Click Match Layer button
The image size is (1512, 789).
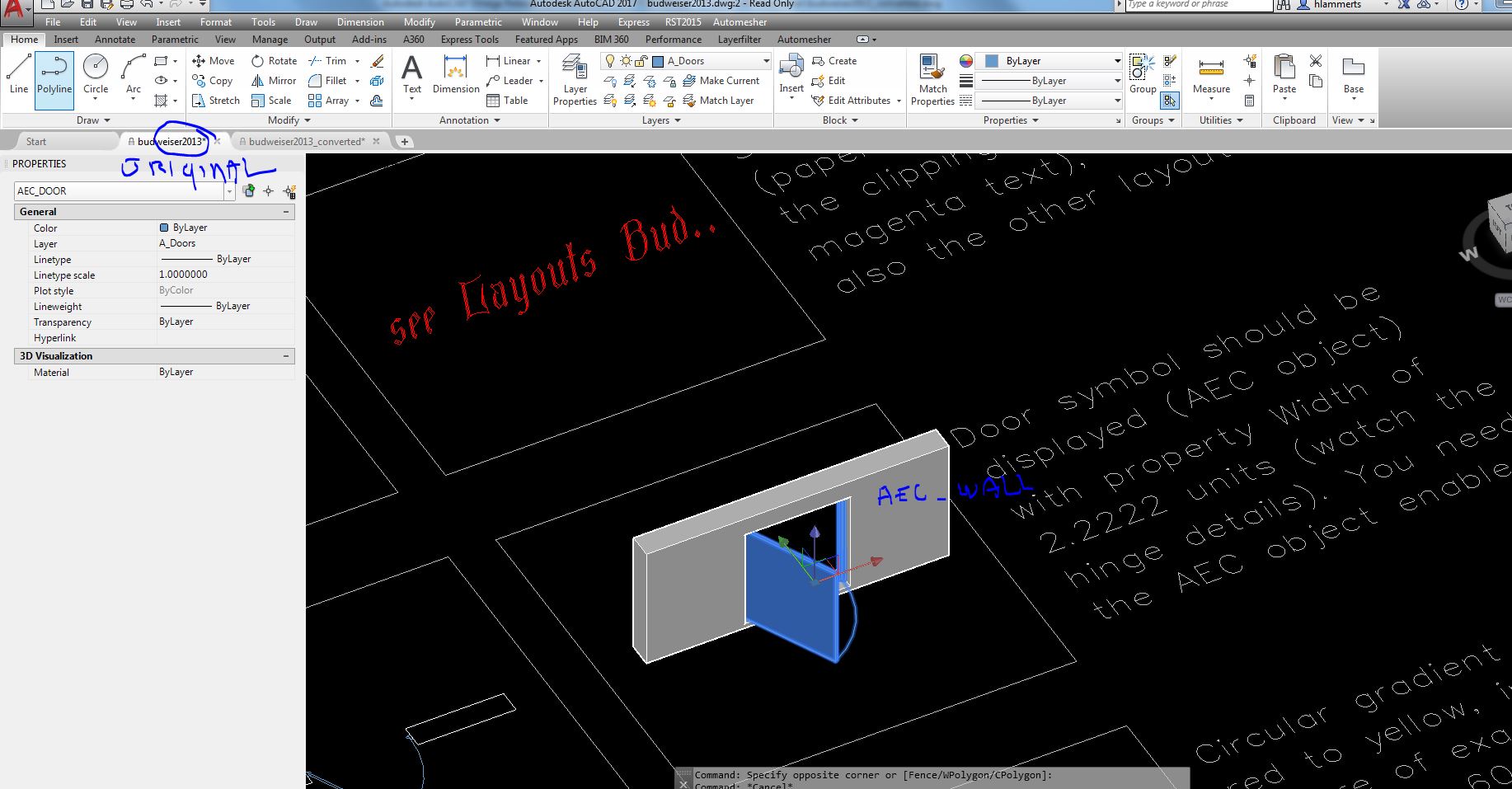(718, 101)
